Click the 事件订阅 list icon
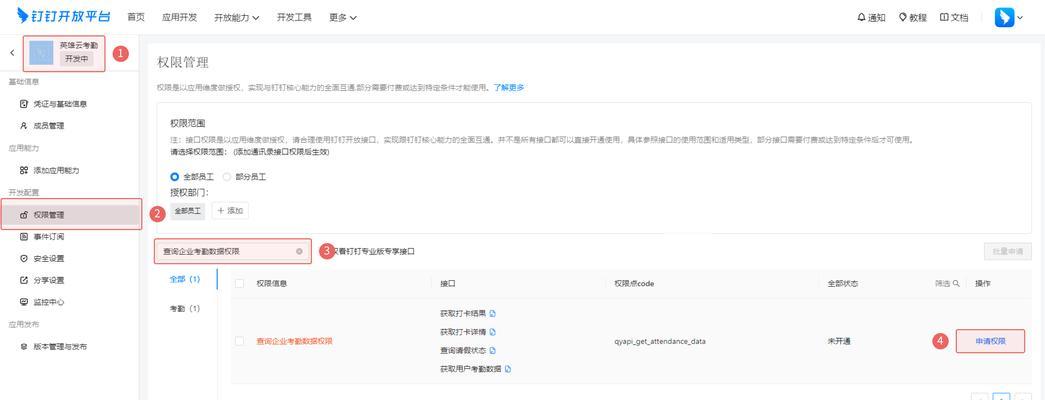 coord(24,237)
